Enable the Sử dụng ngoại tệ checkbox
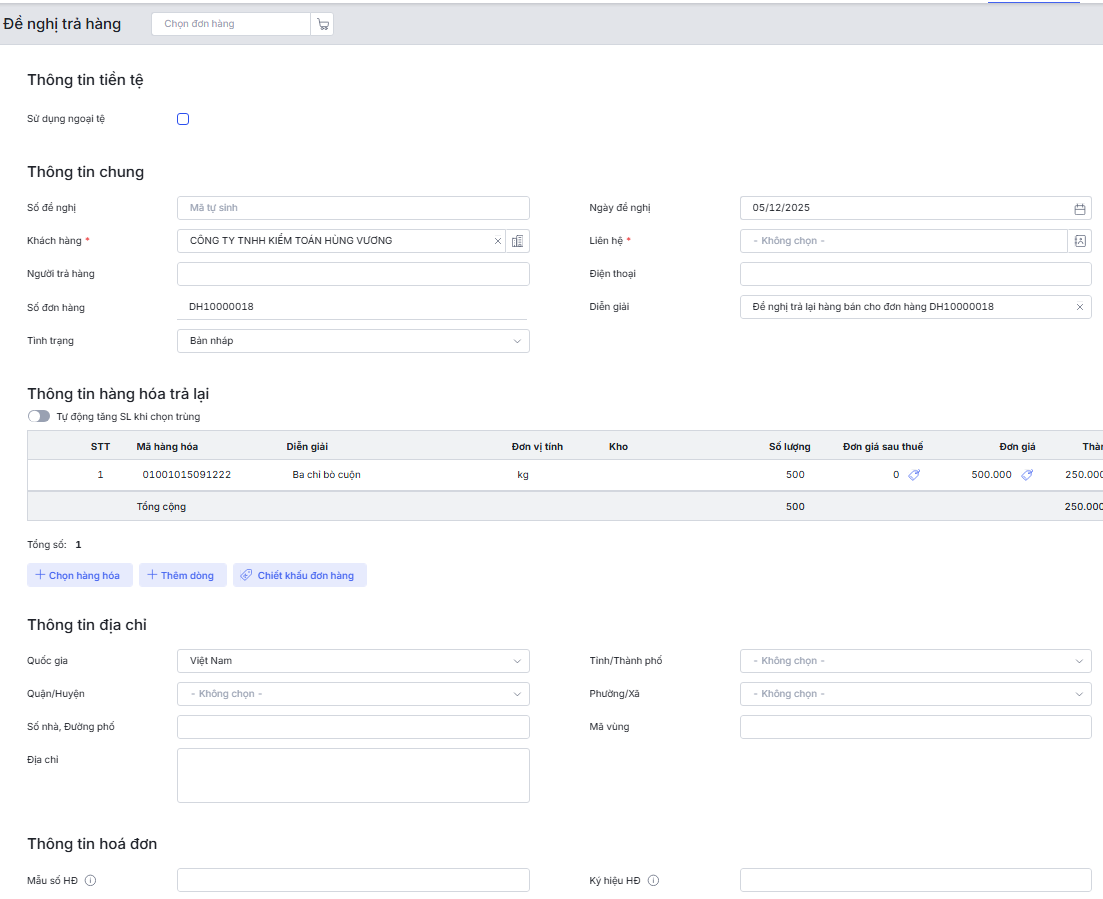1103x899 pixels. coord(183,119)
